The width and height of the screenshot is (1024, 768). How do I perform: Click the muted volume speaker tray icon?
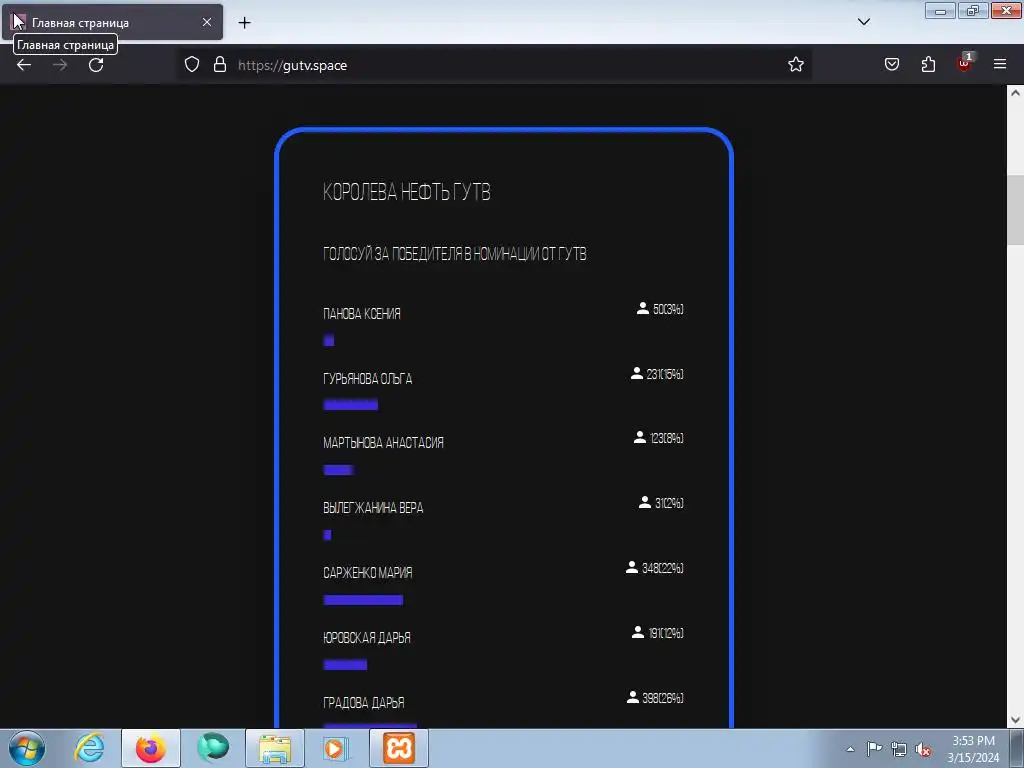coord(923,749)
